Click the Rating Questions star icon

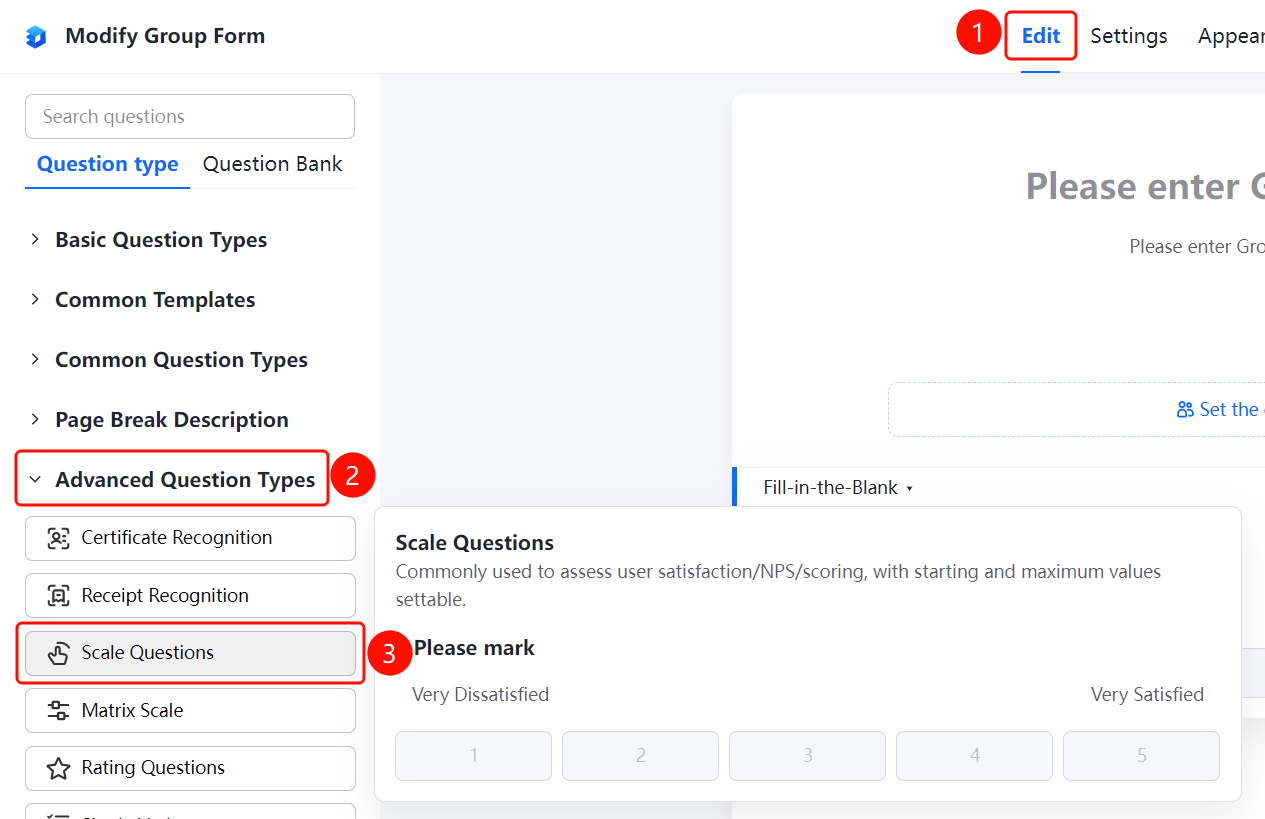pyautogui.click(x=58, y=768)
